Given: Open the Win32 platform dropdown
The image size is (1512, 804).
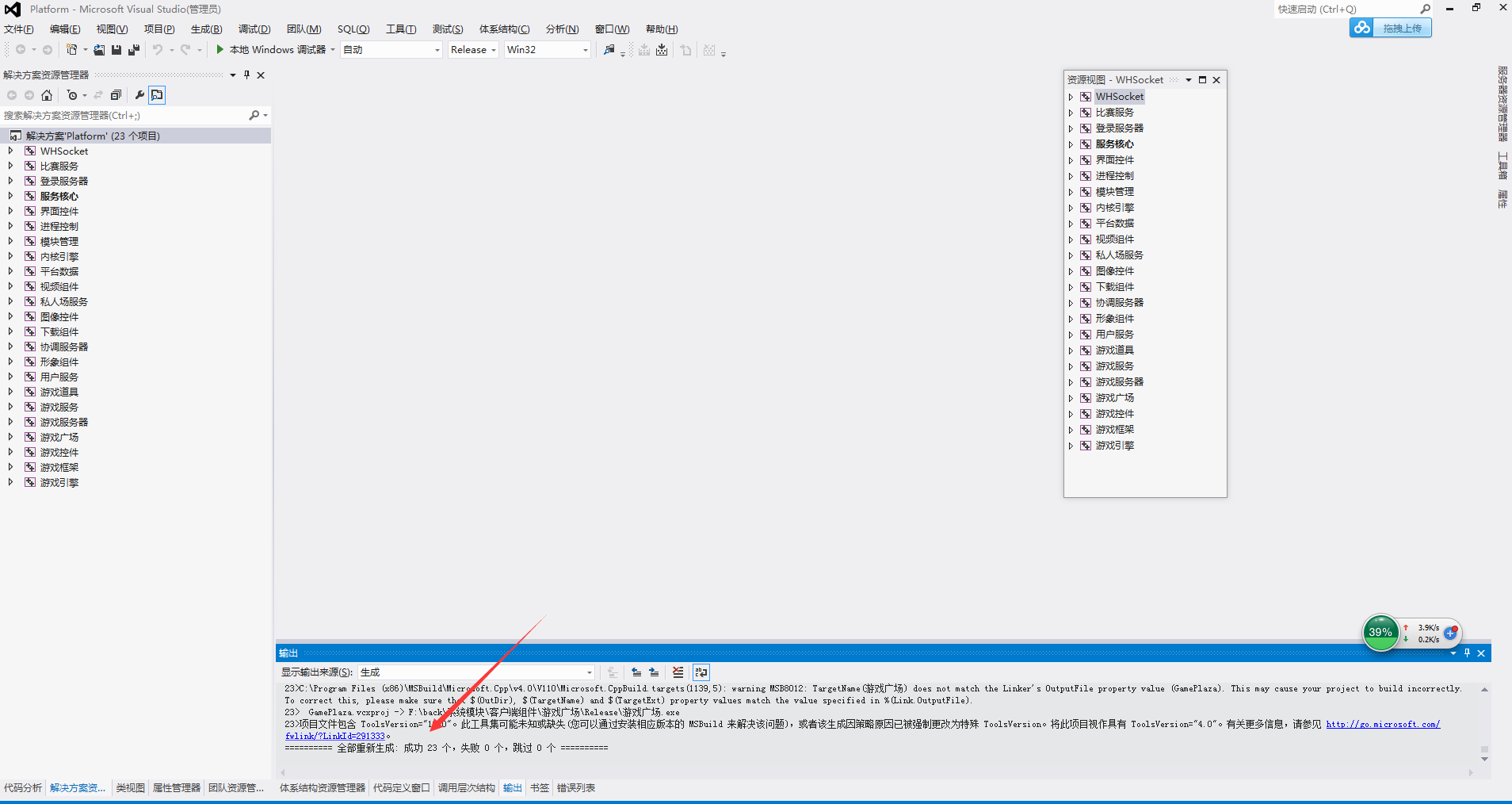Looking at the screenshot, I should tap(548, 50).
